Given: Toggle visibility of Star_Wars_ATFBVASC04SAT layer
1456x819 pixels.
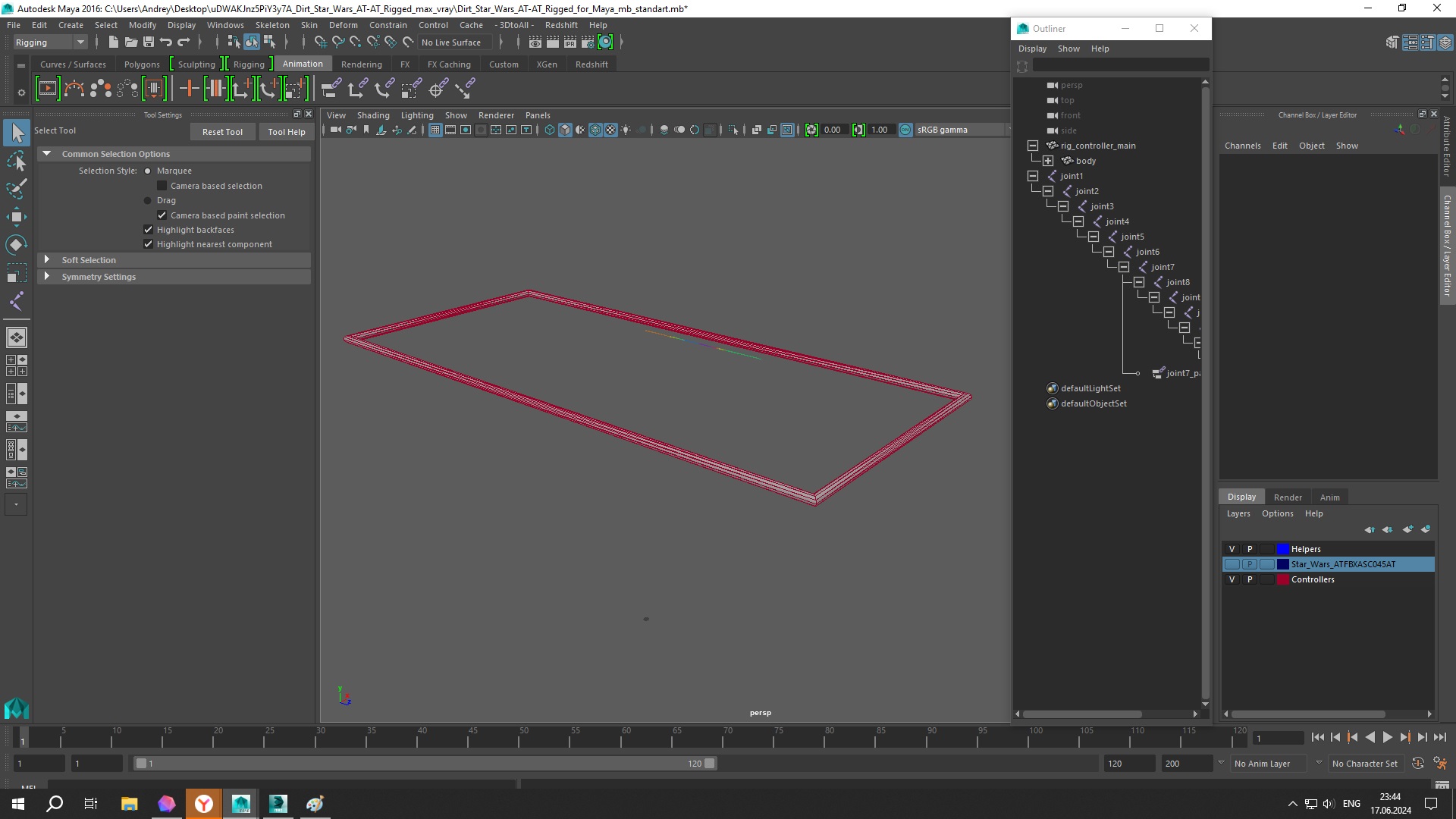Looking at the screenshot, I should [1231, 564].
